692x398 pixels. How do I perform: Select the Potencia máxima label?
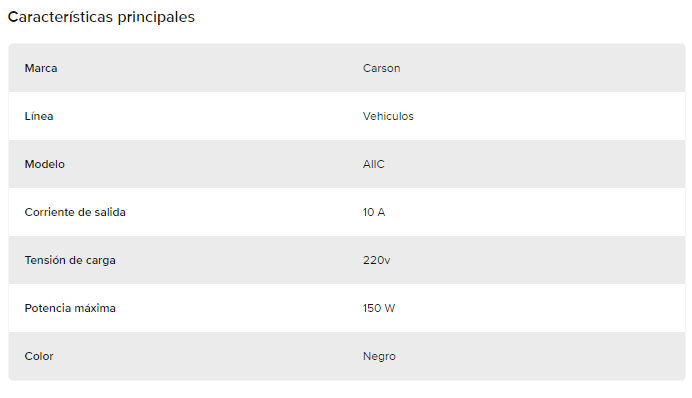click(70, 308)
